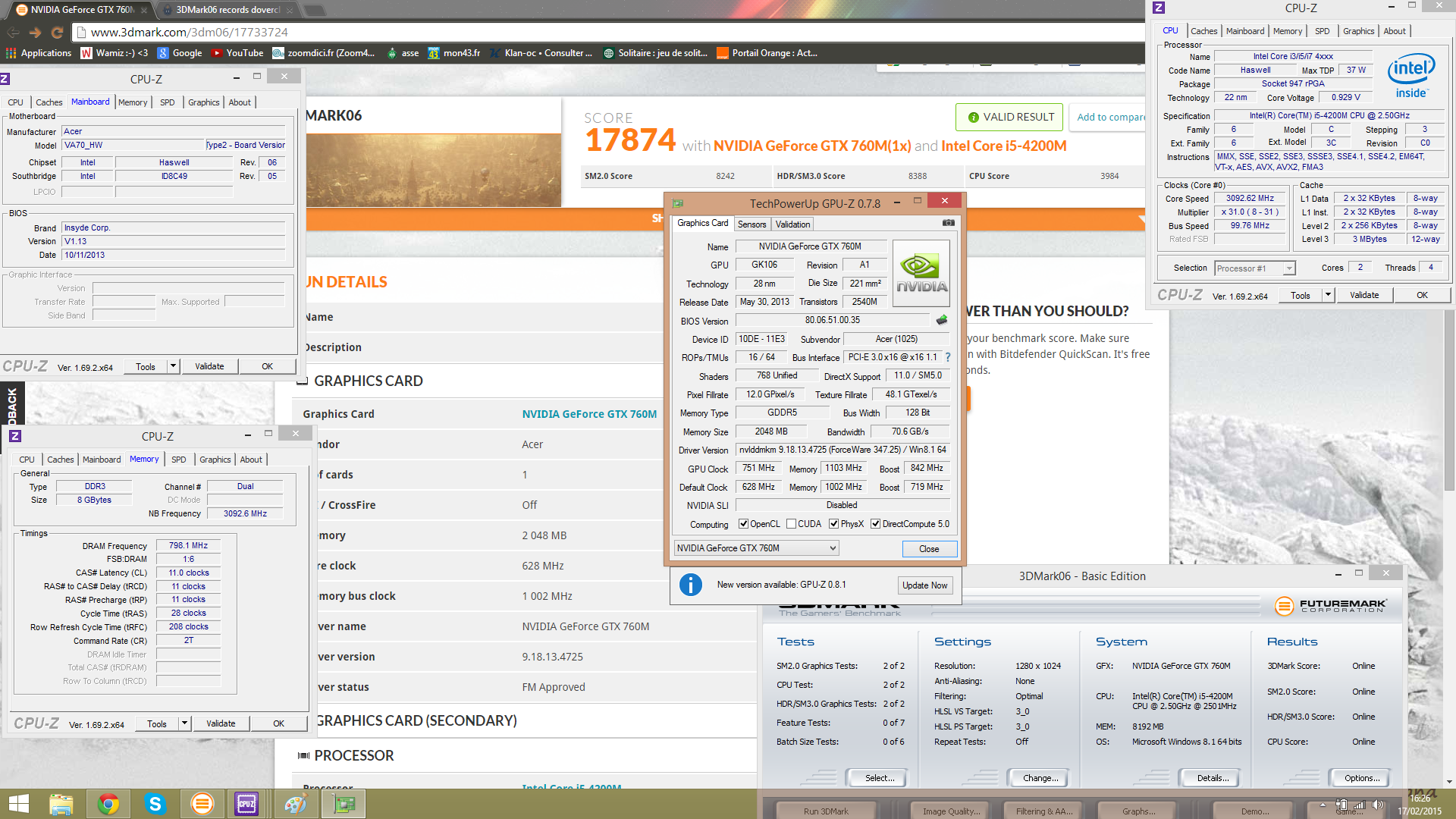Click Validate in top-right CPU-Z window
Screen dimensions: 1456x819
[1364, 295]
